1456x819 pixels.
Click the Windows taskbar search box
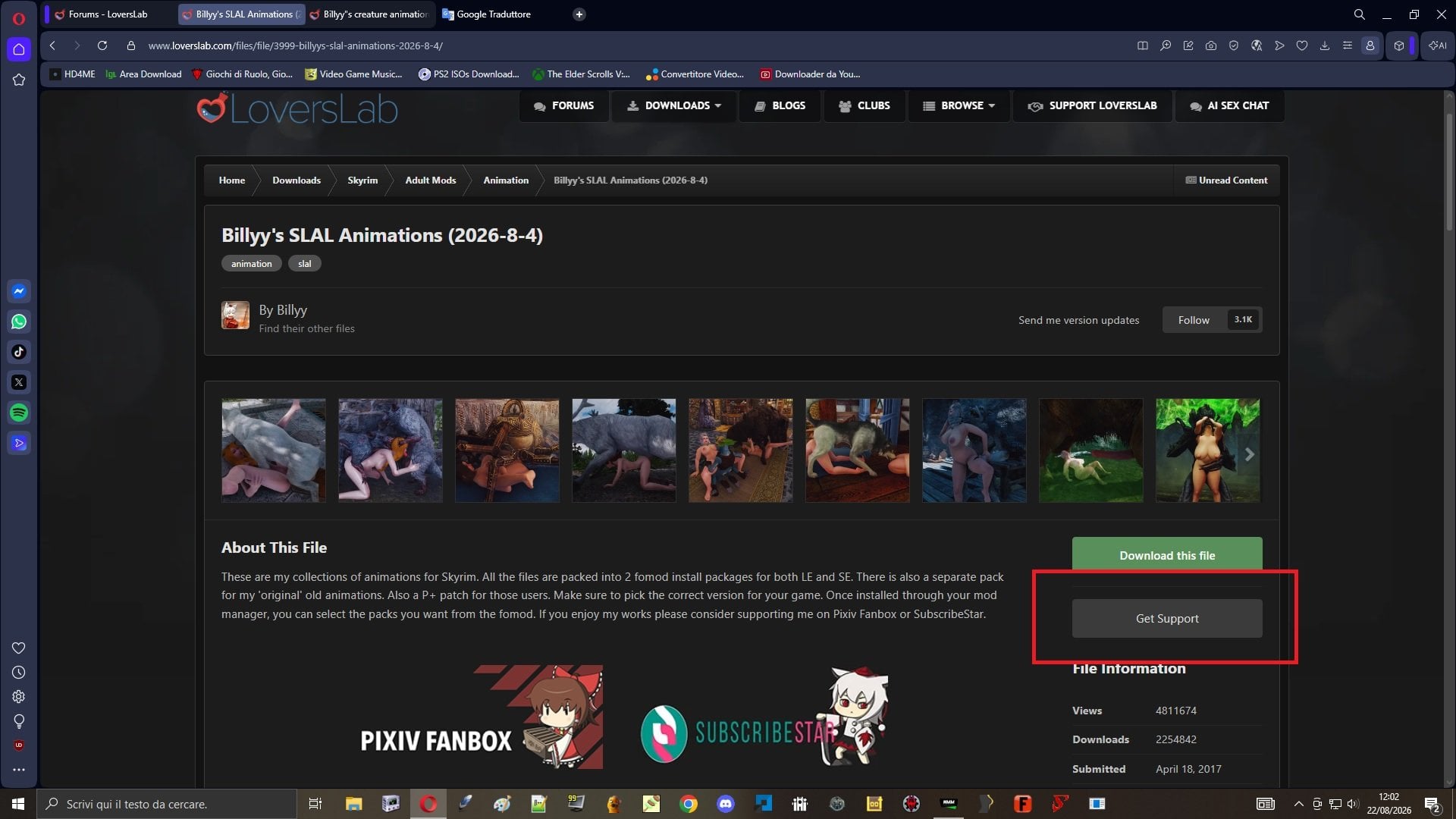167,804
